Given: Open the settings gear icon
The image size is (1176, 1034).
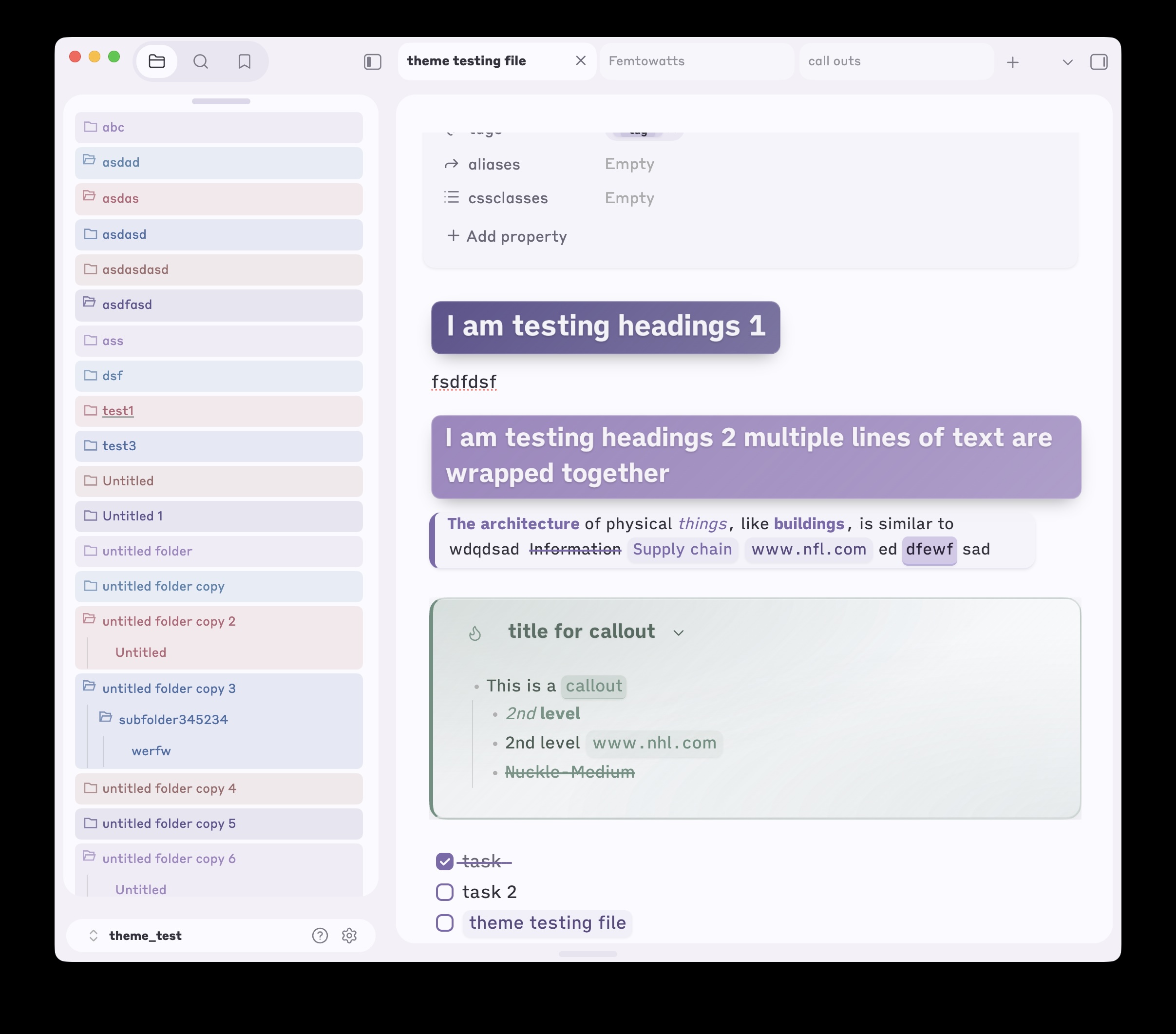Looking at the screenshot, I should [349, 936].
